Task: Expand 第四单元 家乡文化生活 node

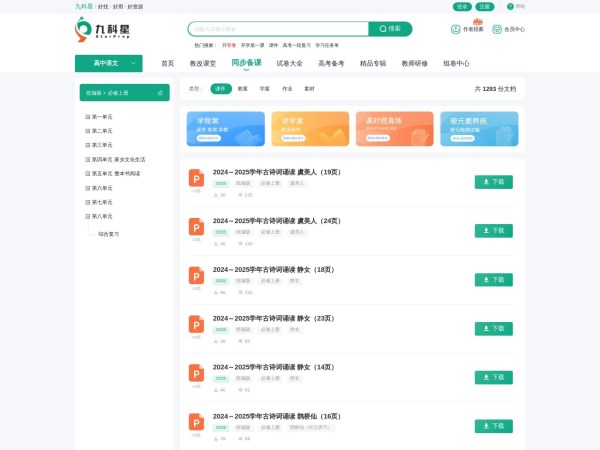Action: point(88,159)
